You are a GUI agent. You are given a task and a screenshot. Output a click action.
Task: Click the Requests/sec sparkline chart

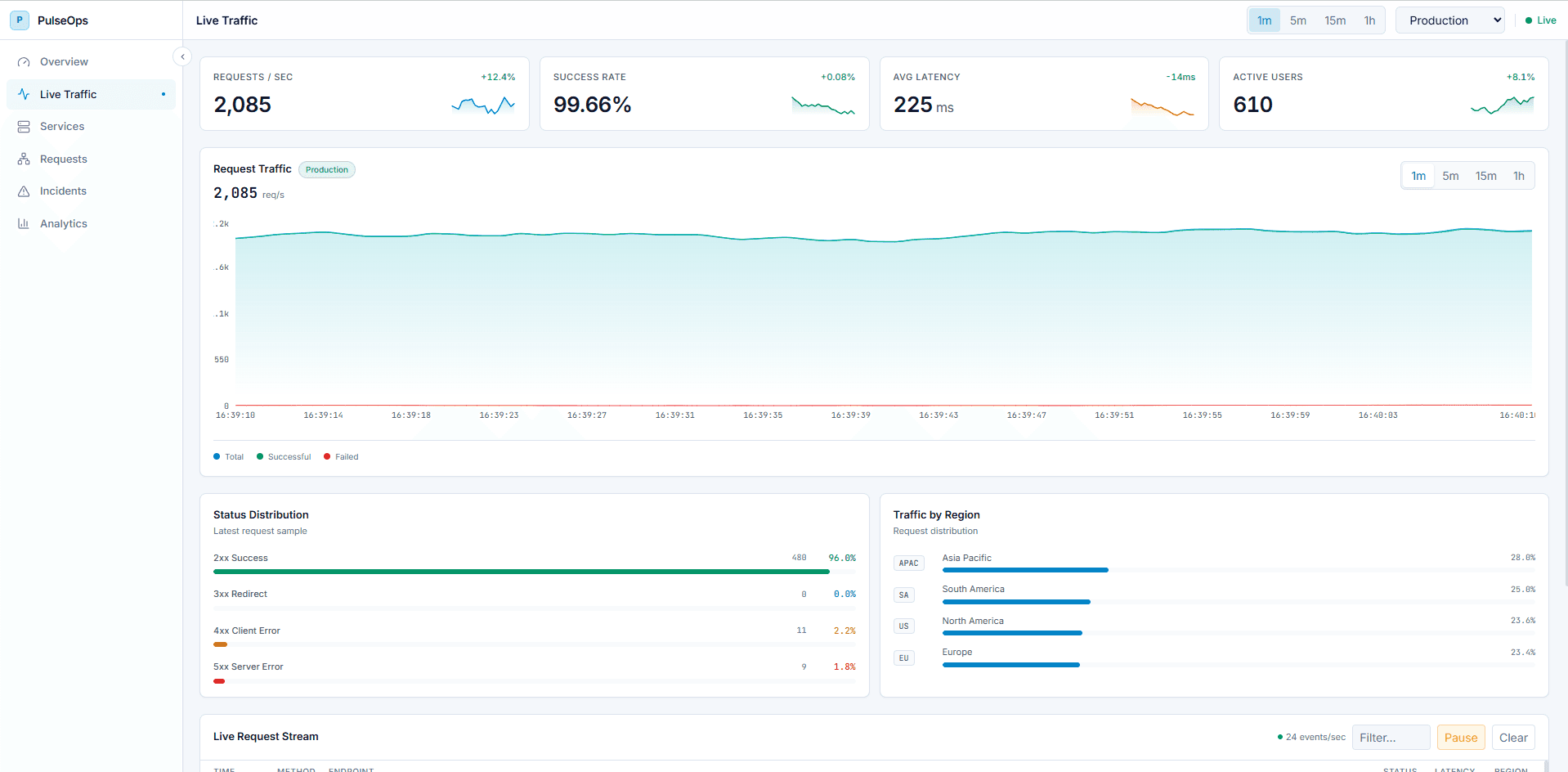pyautogui.click(x=483, y=105)
